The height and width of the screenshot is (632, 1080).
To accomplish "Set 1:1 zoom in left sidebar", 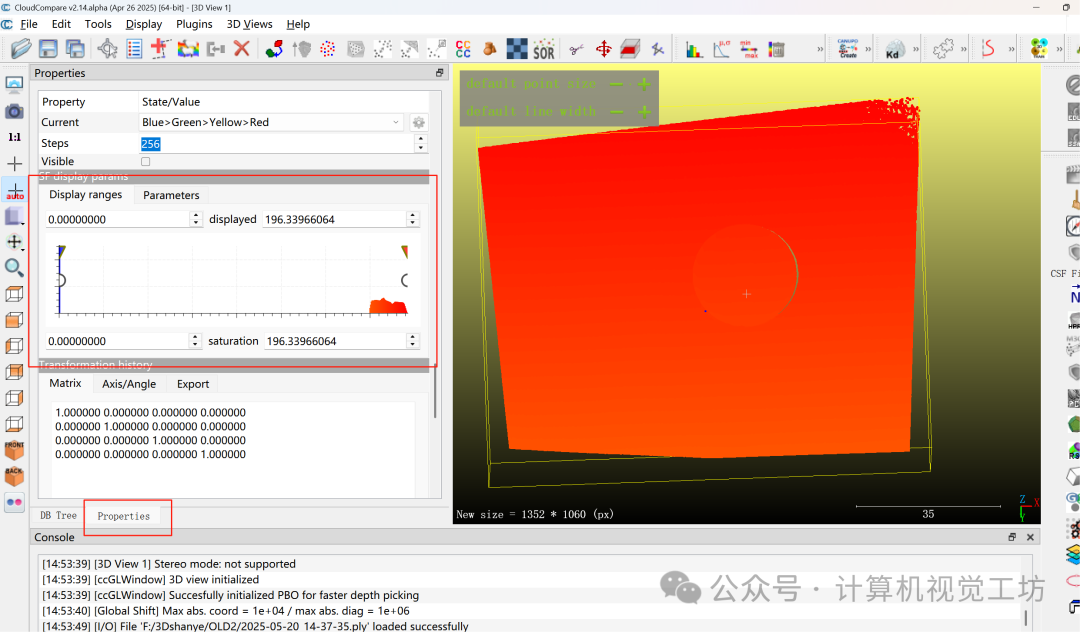I will point(14,137).
